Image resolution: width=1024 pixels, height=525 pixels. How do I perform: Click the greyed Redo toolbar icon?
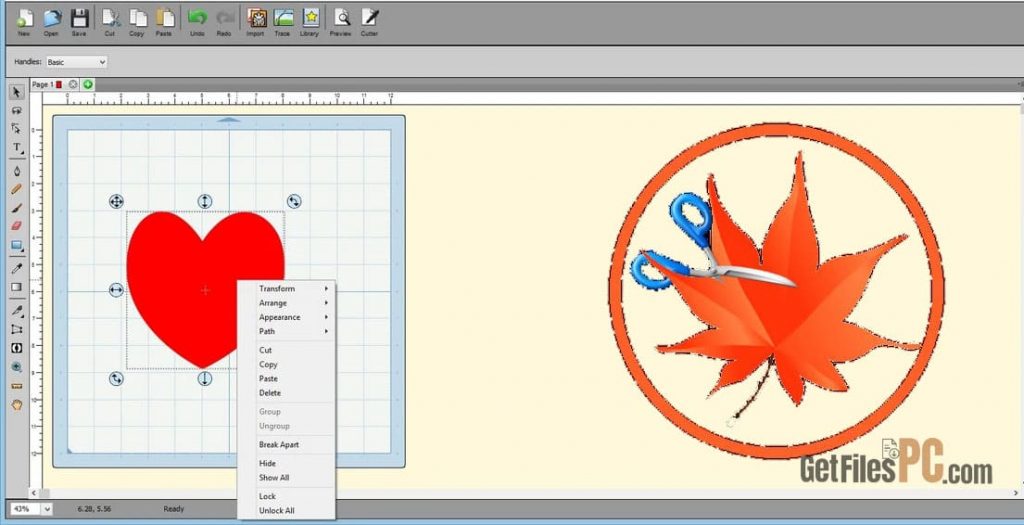pyautogui.click(x=224, y=20)
